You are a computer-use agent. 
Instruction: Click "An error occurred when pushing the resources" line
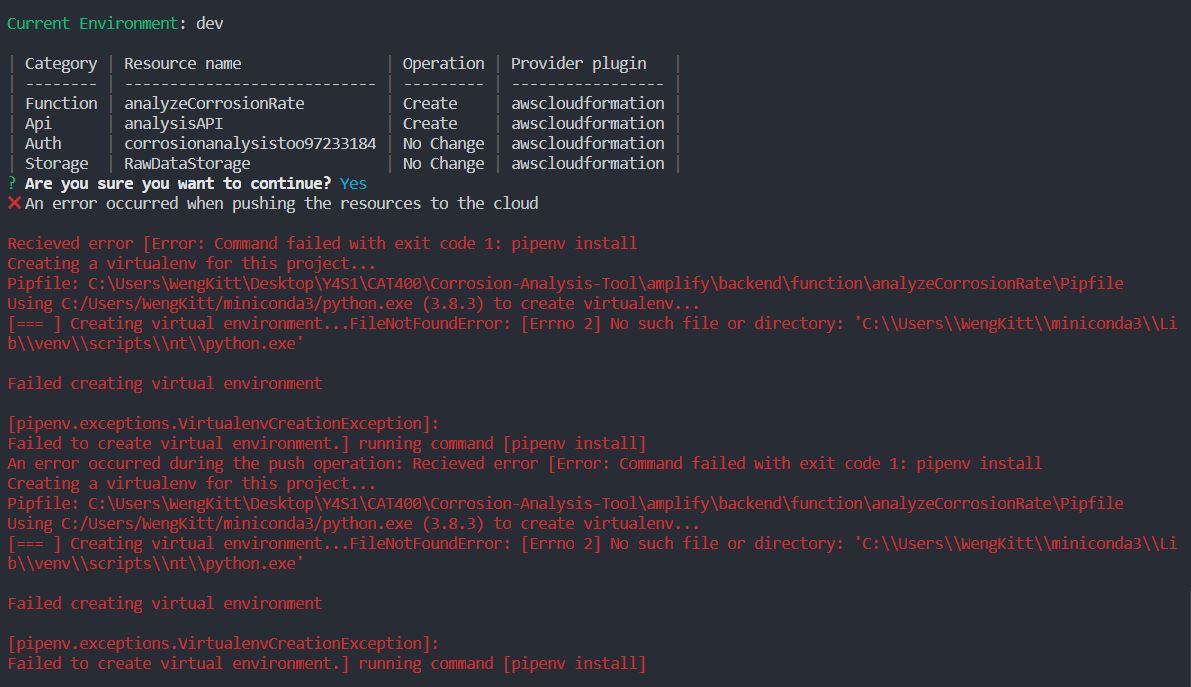pyautogui.click(x=281, y=204)
